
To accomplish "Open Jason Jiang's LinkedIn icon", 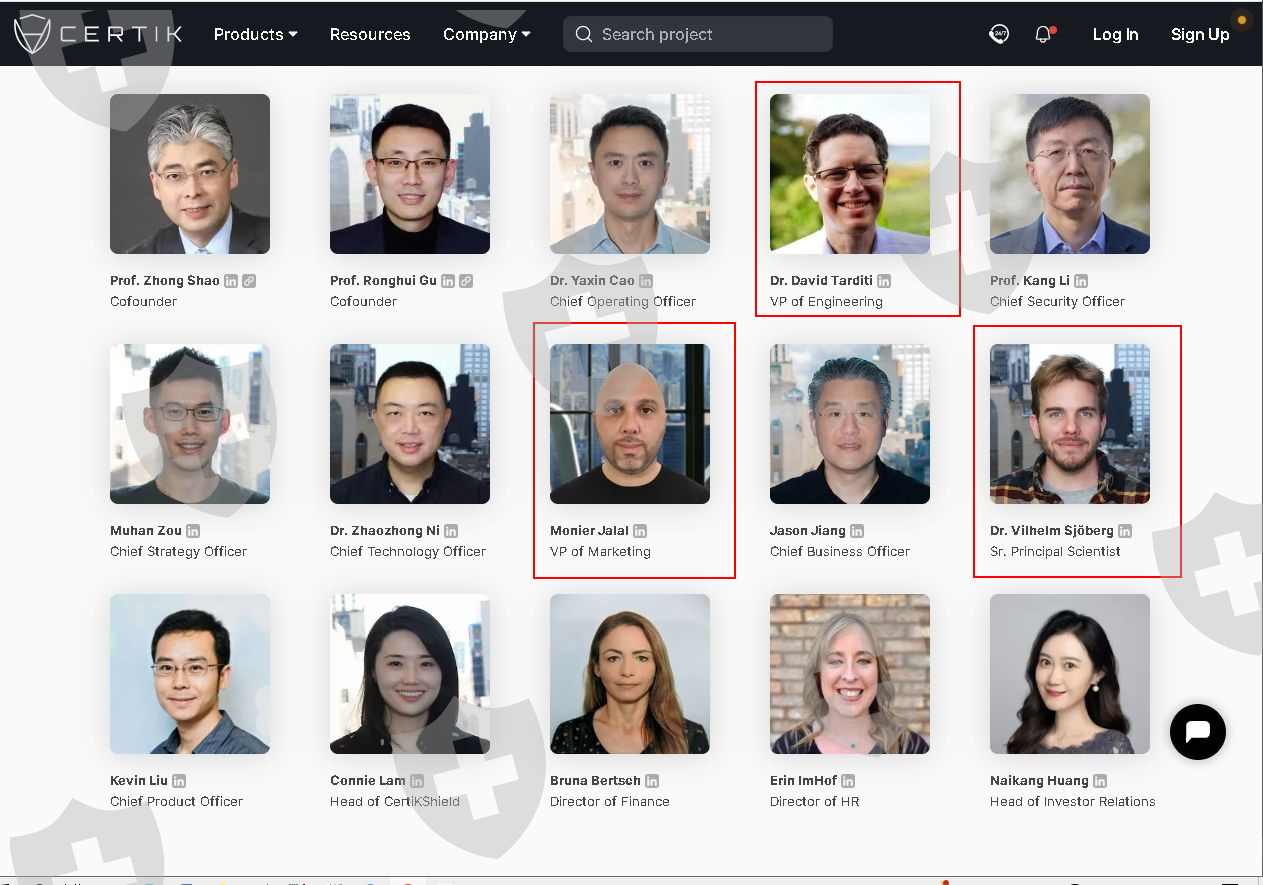I will click(857, 531).
